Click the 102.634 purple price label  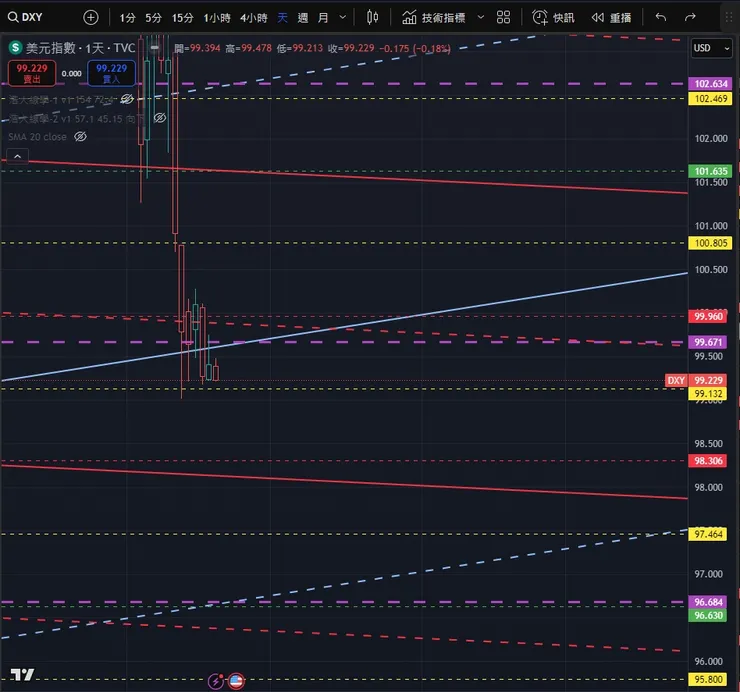point(711,84)
